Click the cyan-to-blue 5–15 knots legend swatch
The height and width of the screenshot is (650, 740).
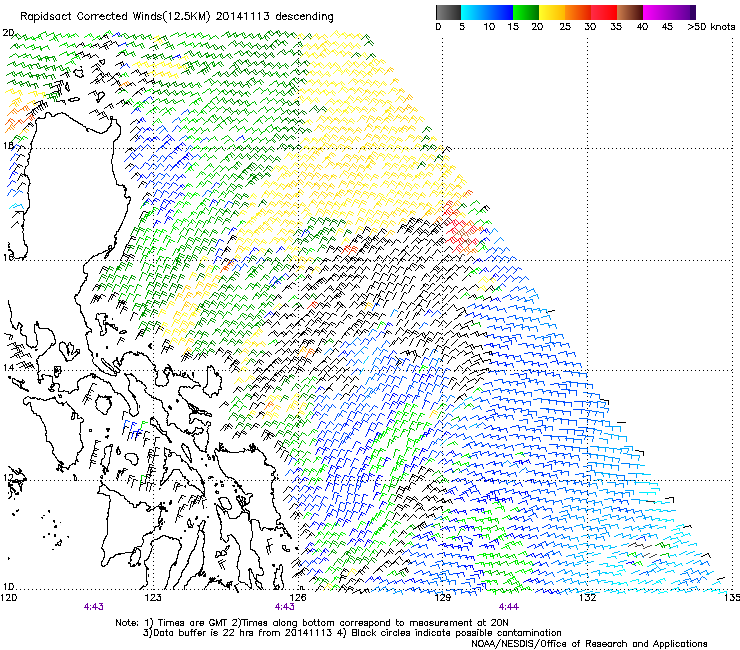click(x=487, y=12)
